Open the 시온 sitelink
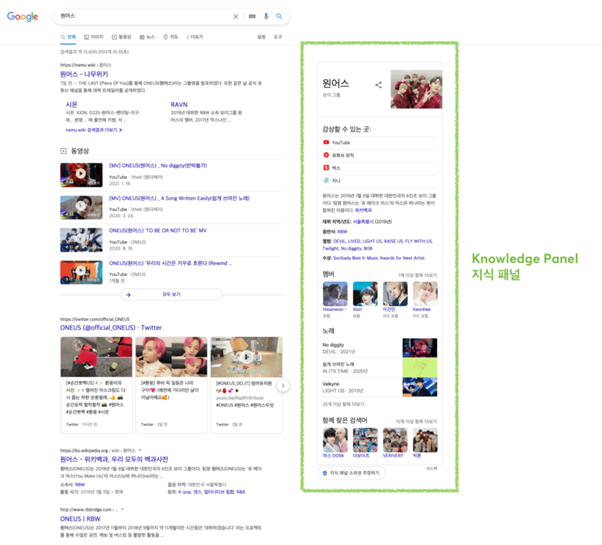This screenshot has width=602, height=545. pos(71,104)
